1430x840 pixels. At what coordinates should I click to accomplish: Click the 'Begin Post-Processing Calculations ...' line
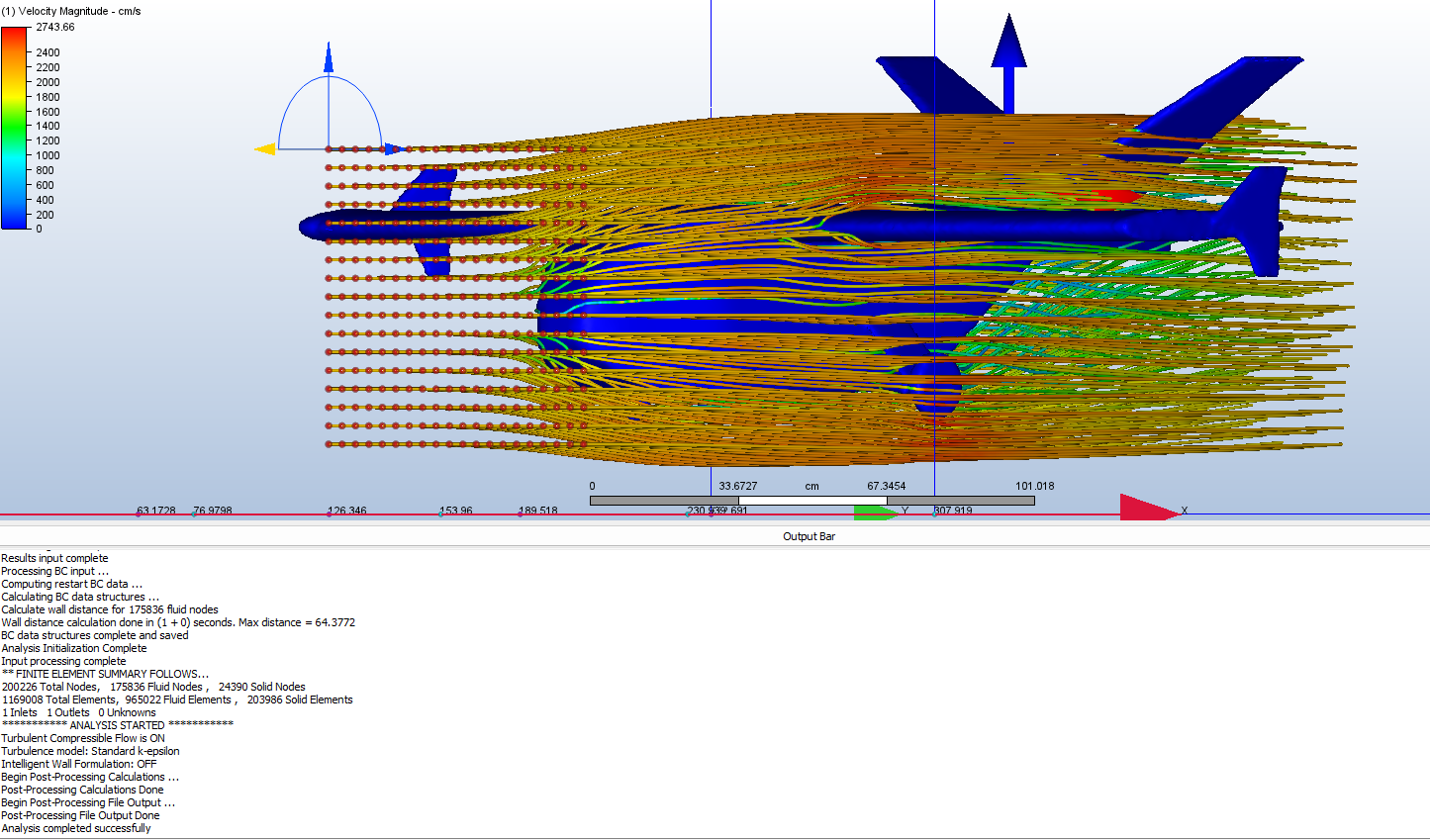(x=90, y=777)
